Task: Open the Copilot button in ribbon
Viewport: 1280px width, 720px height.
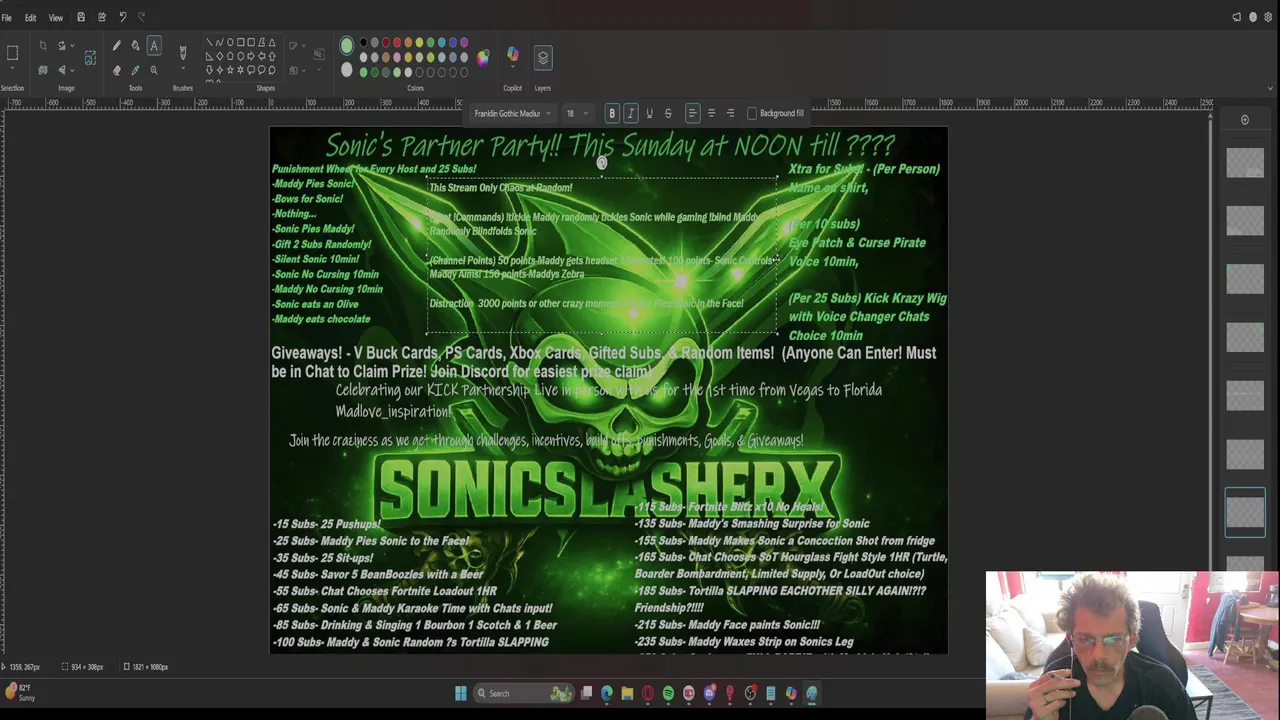Action: click(513, 53)
